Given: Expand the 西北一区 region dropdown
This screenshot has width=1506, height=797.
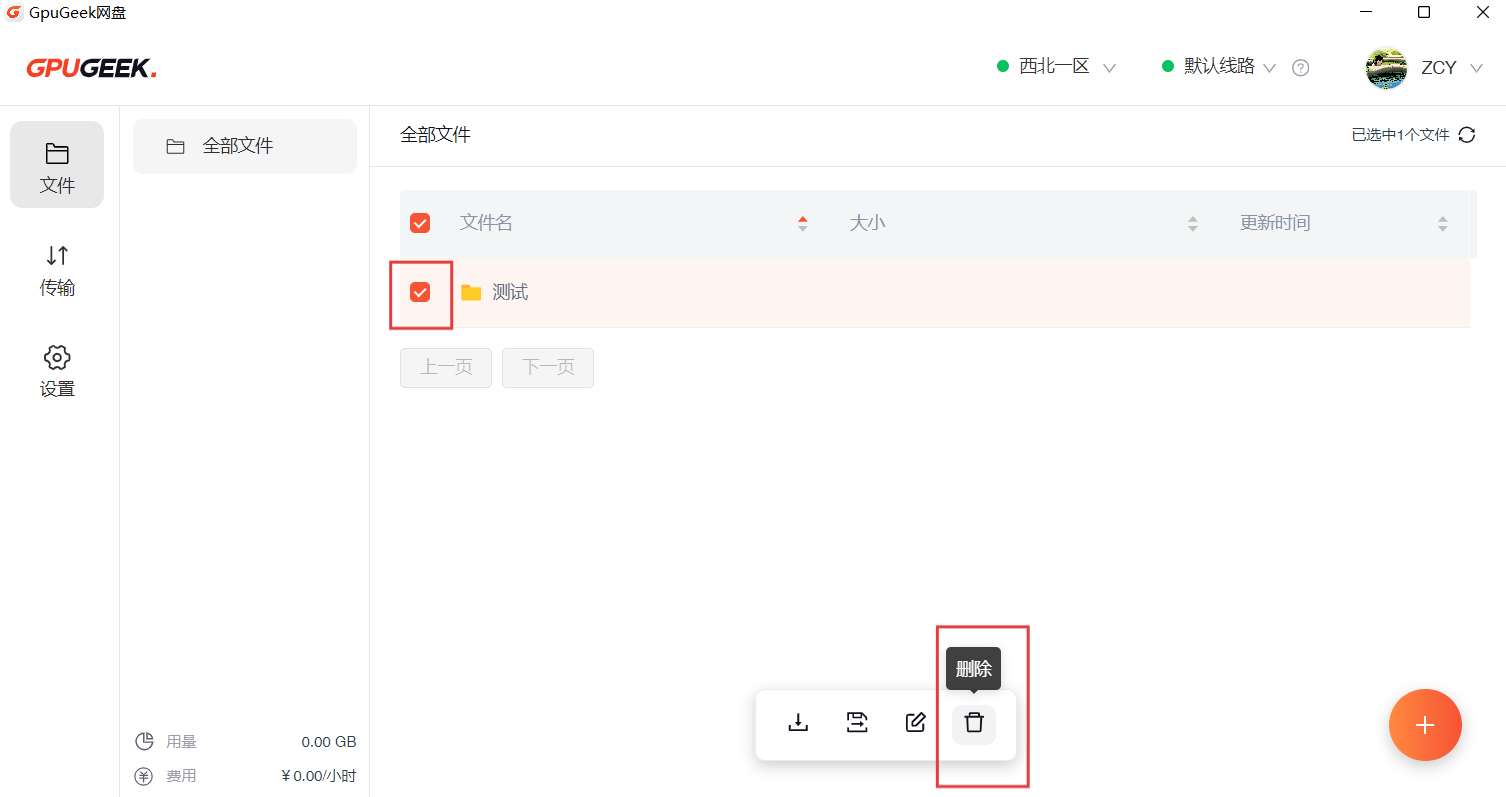Looking at the screenshot, I should 1057,67.
